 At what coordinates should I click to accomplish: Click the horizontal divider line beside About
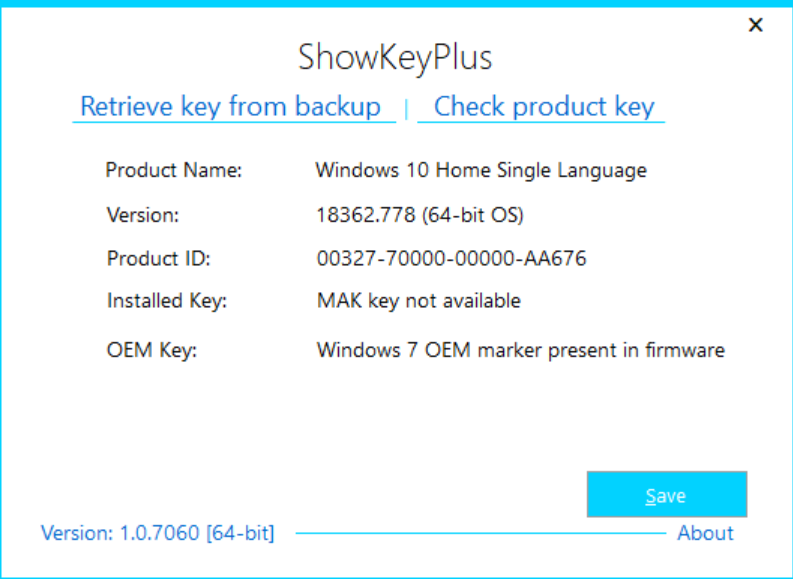(480, 533)
